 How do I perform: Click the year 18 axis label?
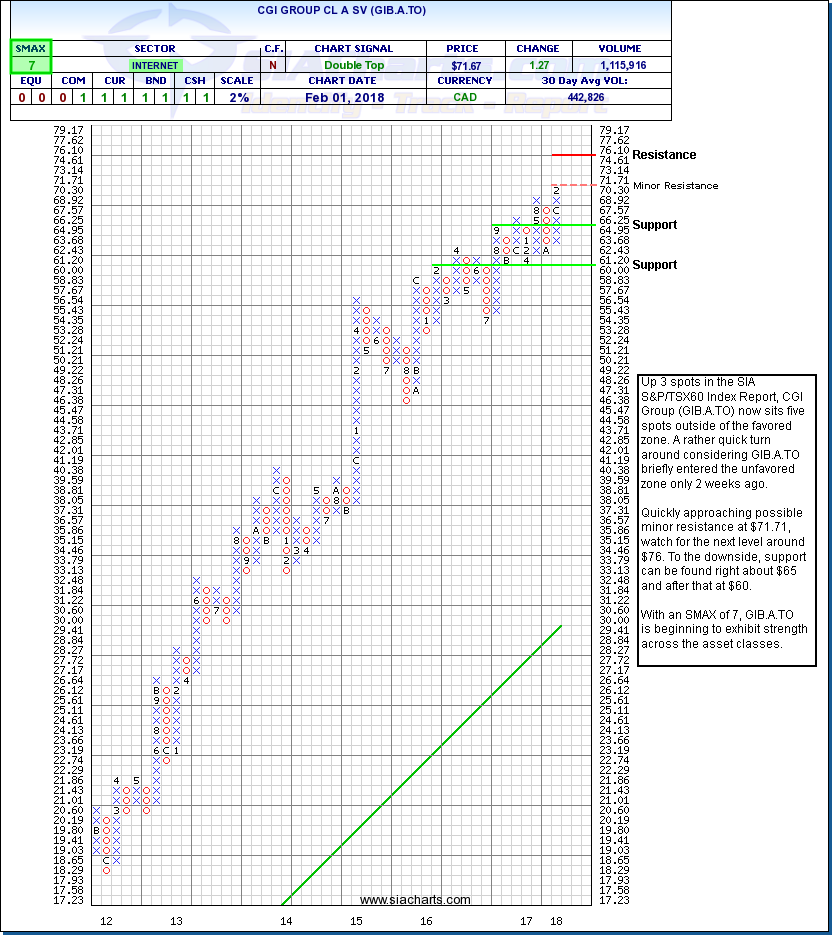pyautogui.click(x=557, y=919)
